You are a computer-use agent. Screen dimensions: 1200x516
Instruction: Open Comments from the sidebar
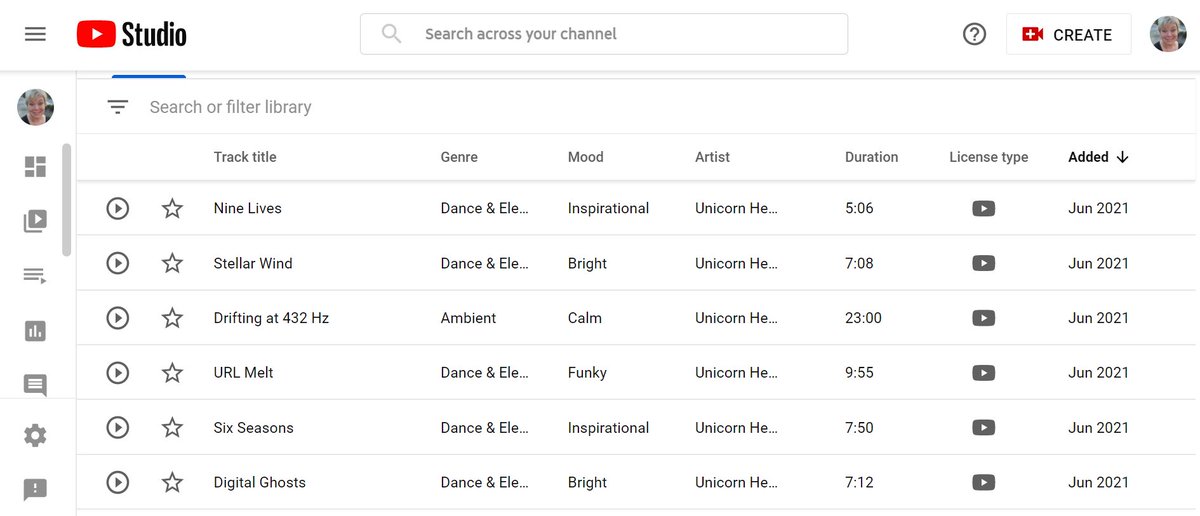point(35,385)
